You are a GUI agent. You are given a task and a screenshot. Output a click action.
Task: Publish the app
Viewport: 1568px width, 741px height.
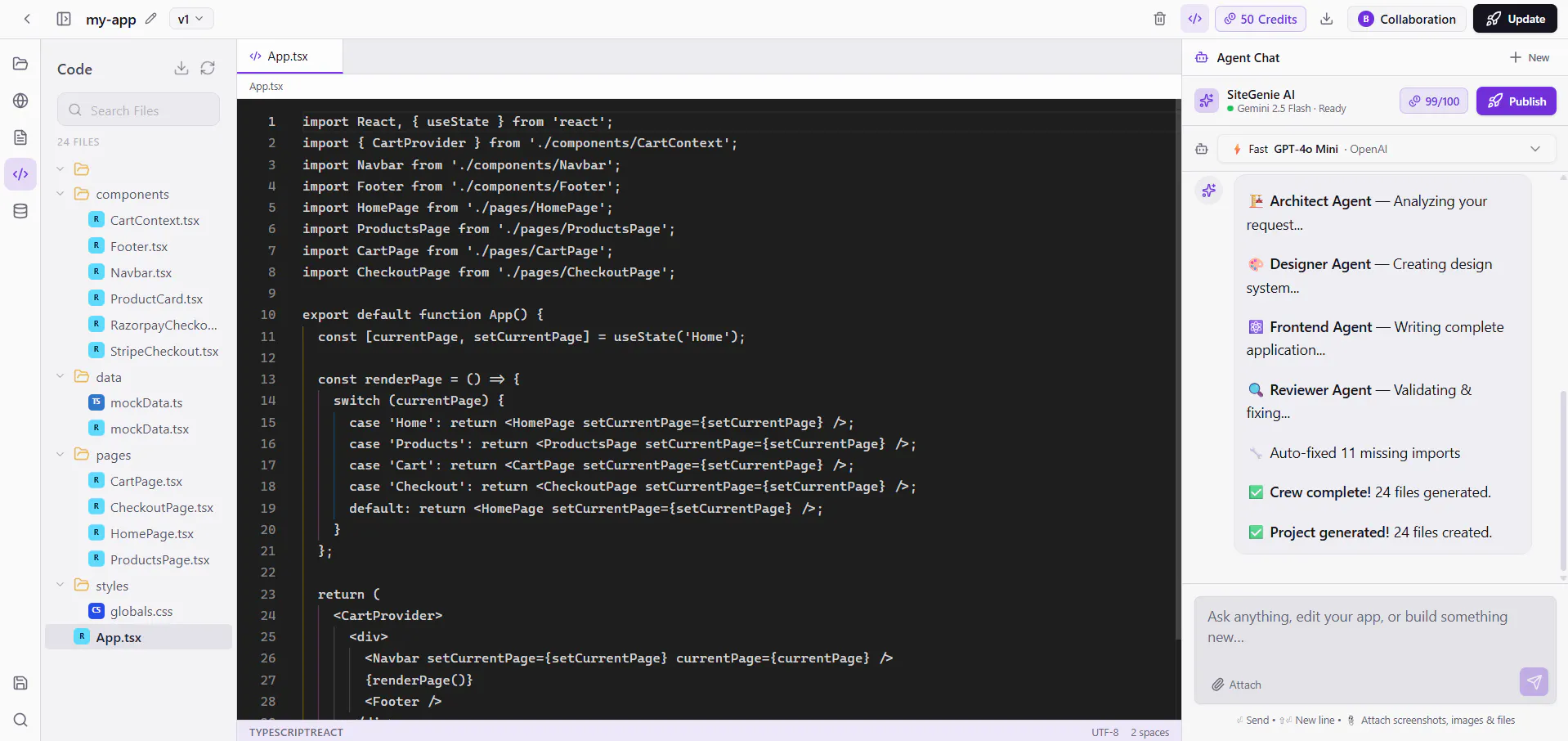[x=1516, y=101]
